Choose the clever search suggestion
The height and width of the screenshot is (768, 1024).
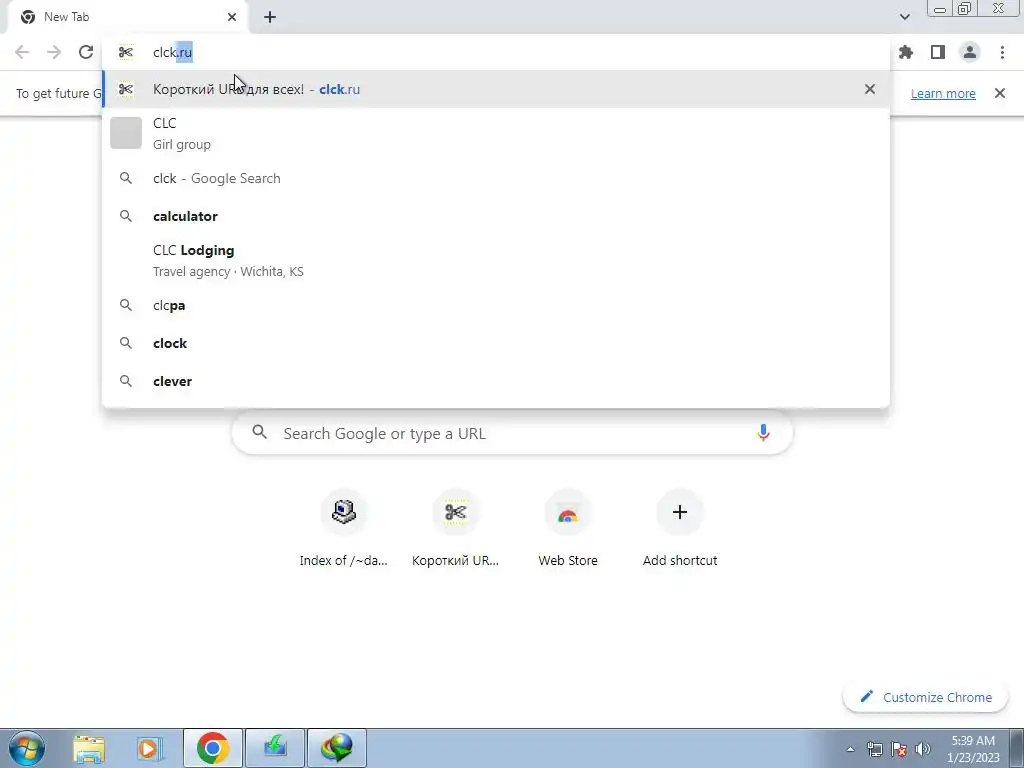click(496, 381)
